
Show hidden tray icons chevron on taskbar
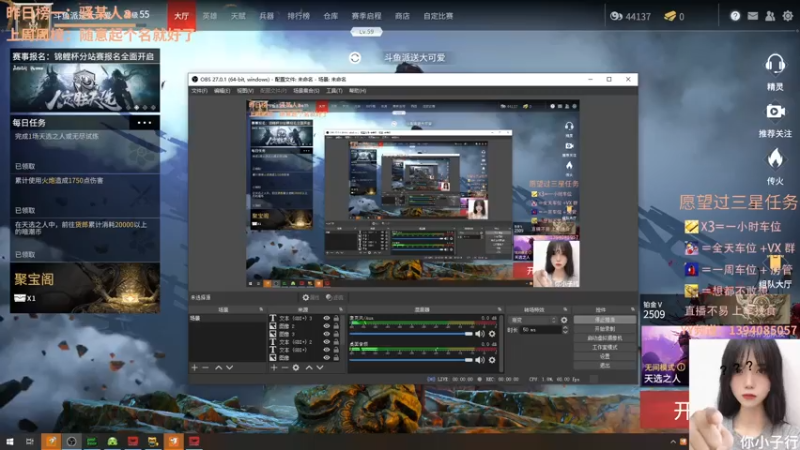(673, 442)
